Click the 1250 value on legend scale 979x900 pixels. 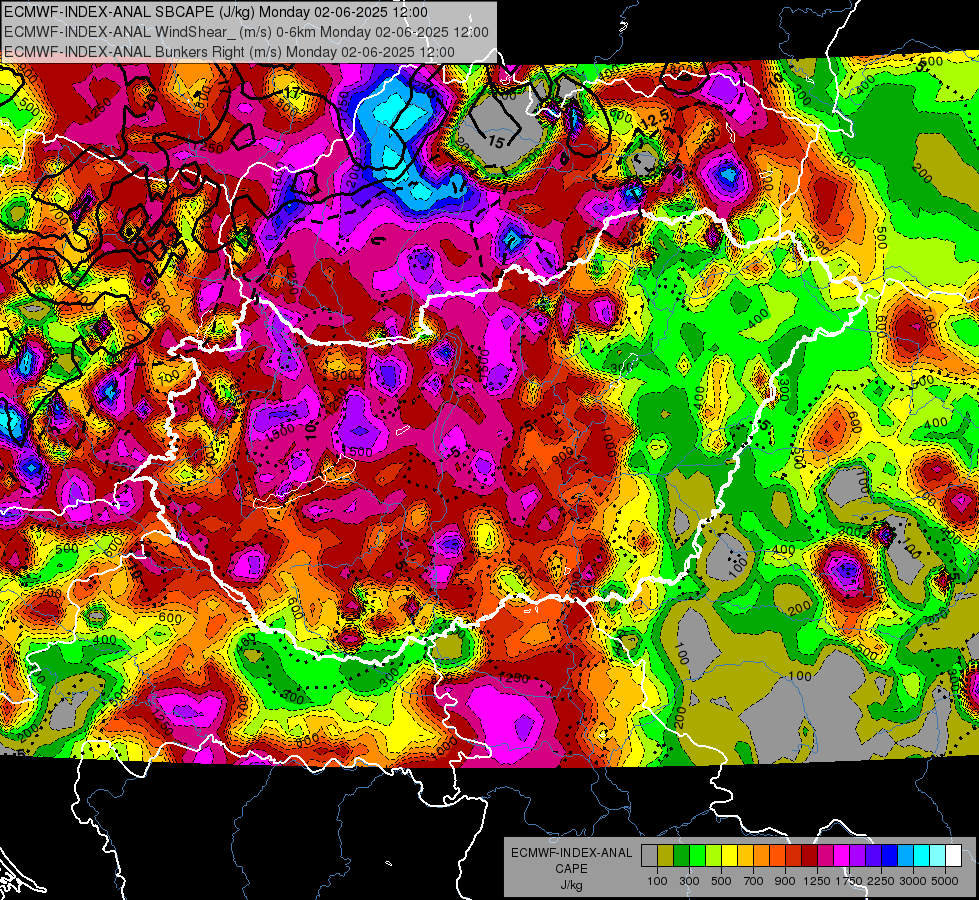817,881
